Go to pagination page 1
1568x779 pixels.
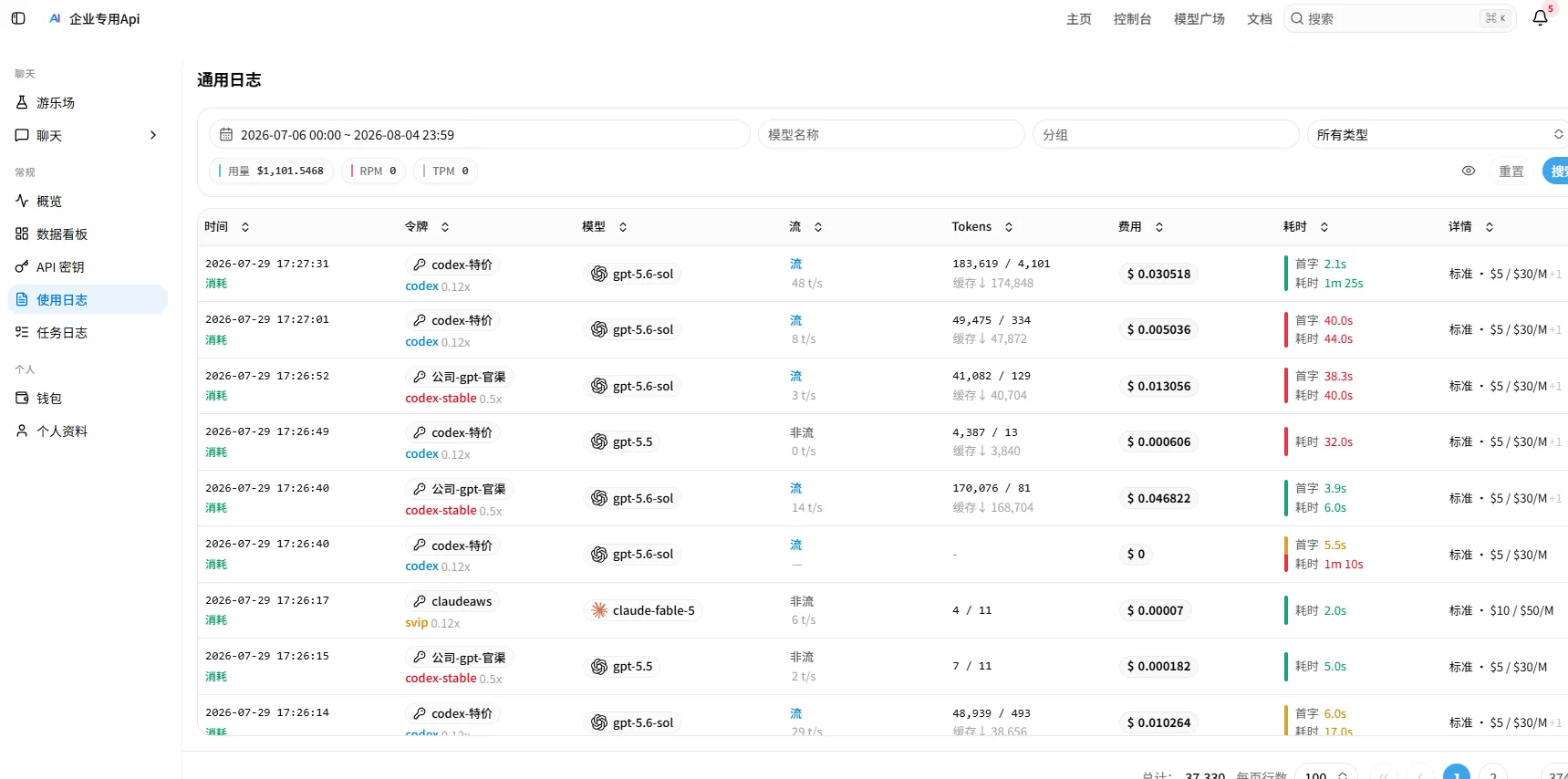[x=1457, y=774]
